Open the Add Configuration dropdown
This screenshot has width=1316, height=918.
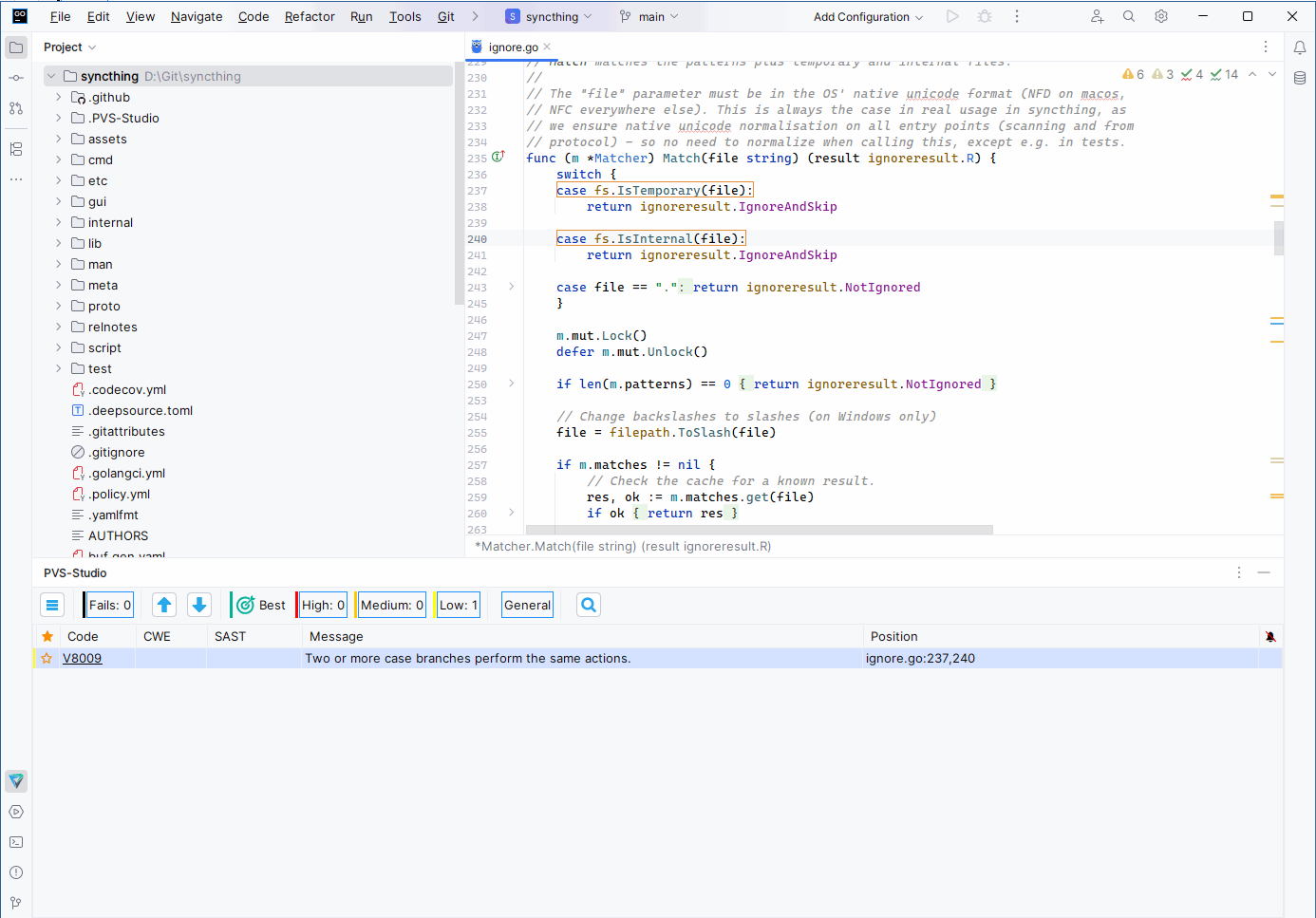[868, 17]
